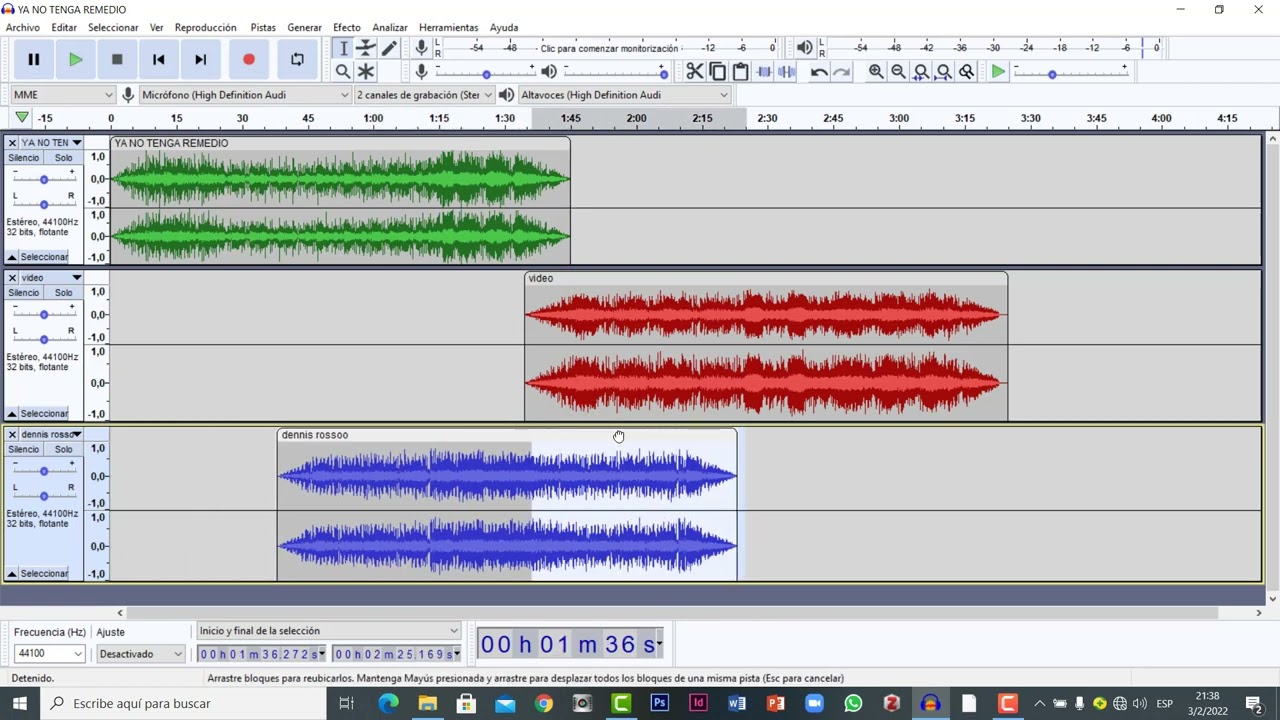The width and height of the screenshot is (1280, 720).
Task: Open the Ajuste Desactivado snap dropdown
Action: tap(141, 654)
